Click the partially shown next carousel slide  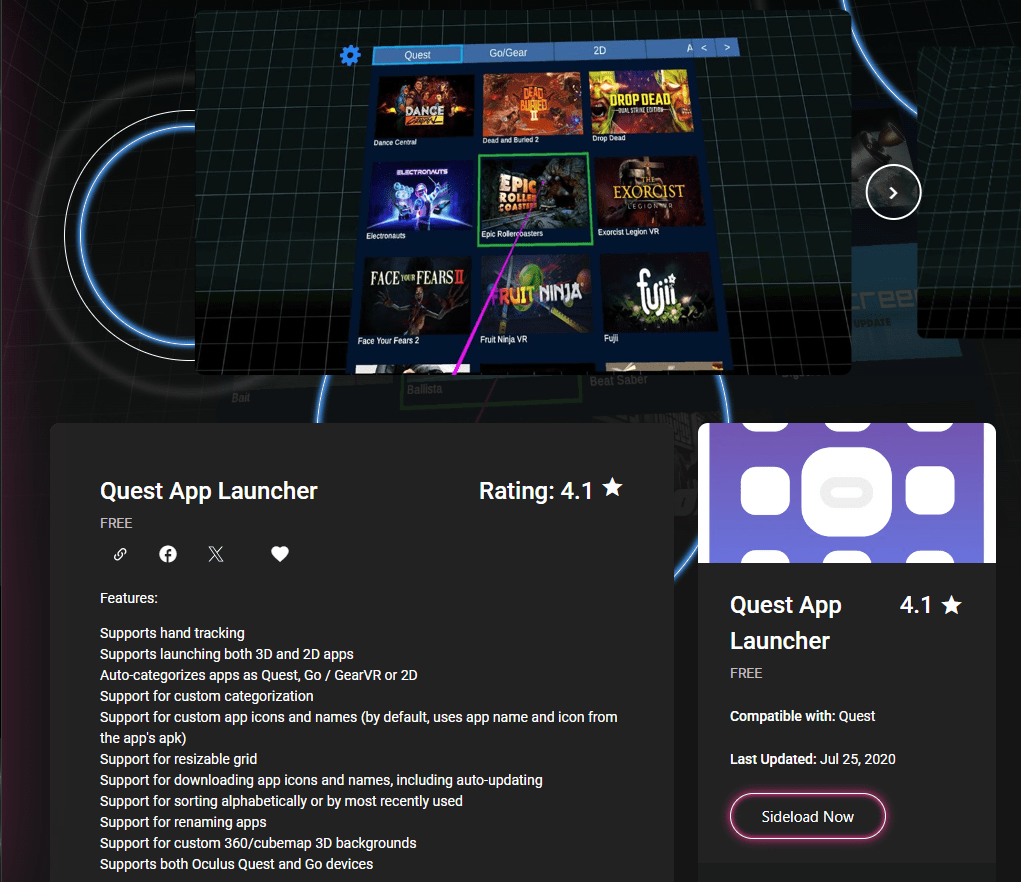pos(969,192)
